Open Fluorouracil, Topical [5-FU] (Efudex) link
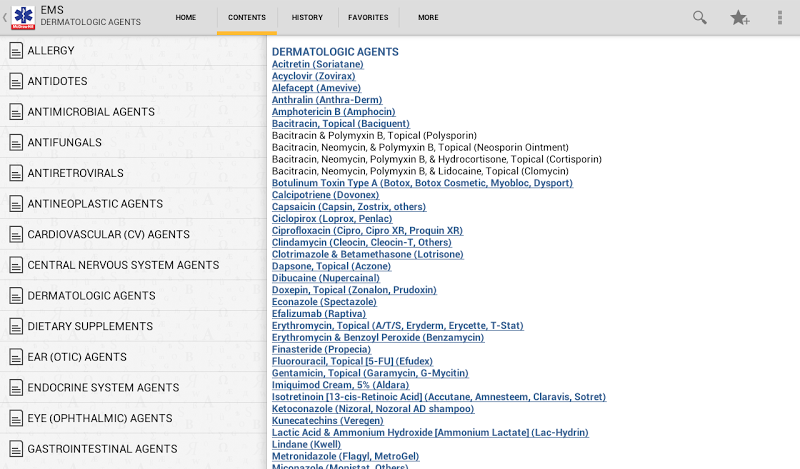The width and height of the screenshot is (800, 469). pos(352,361)
